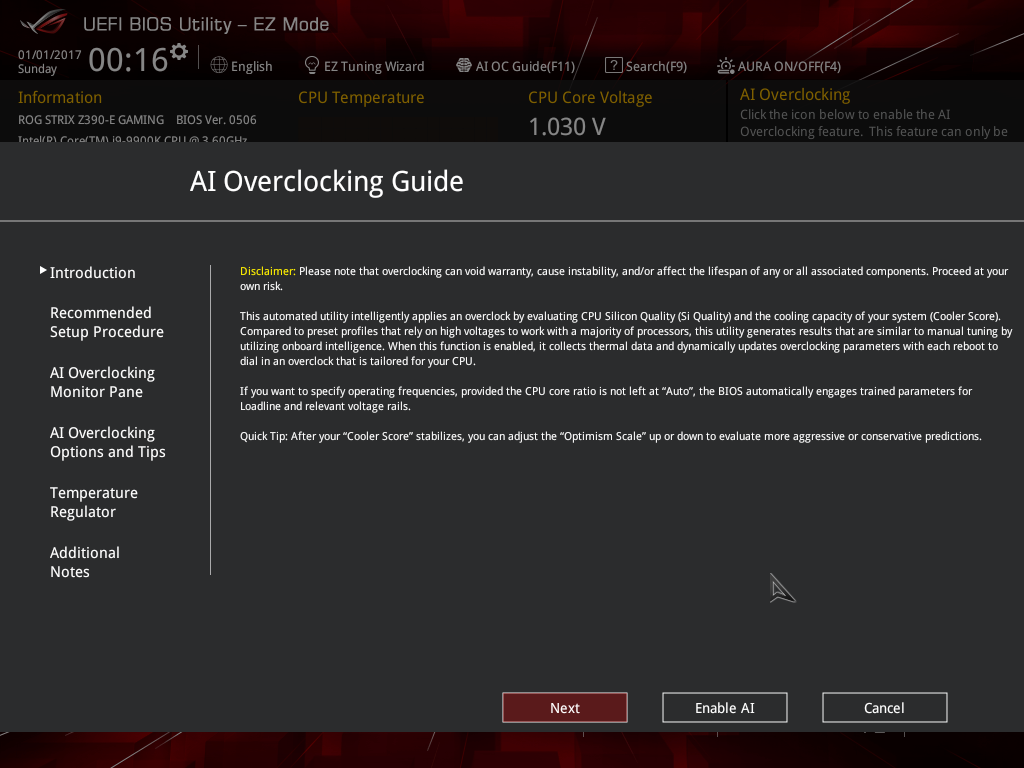The width and height of the screenshot is (1024, 768).
Task: Click the AI Overclocking Guide title
Action: 327,181
